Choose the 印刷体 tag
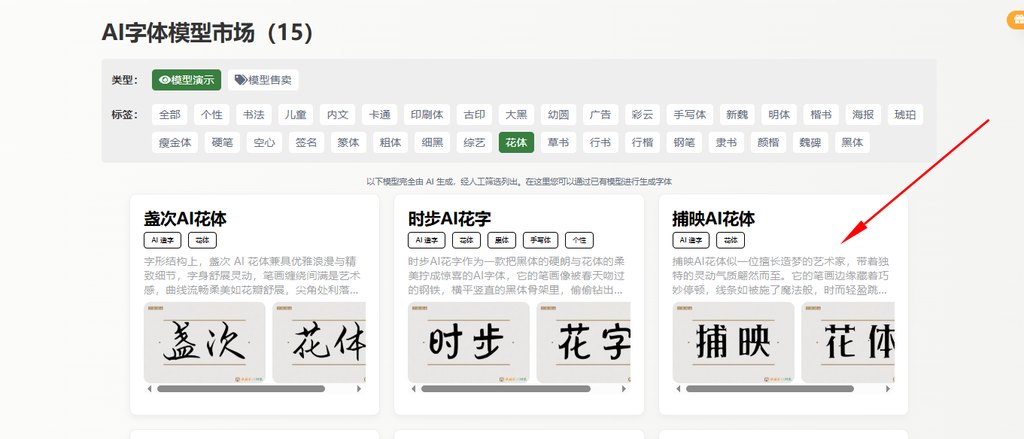1024x439 pixels. click(426, 114)
